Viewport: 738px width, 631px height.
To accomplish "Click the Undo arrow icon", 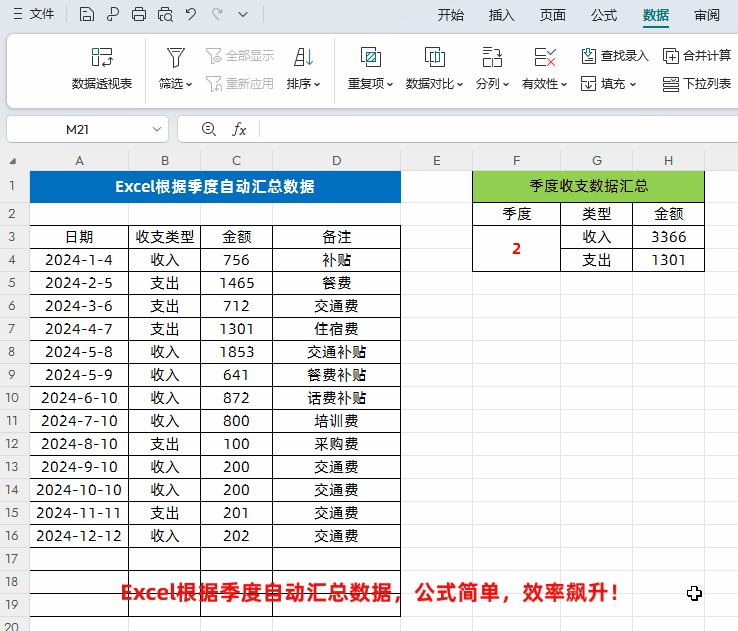I will pos(191,14).
